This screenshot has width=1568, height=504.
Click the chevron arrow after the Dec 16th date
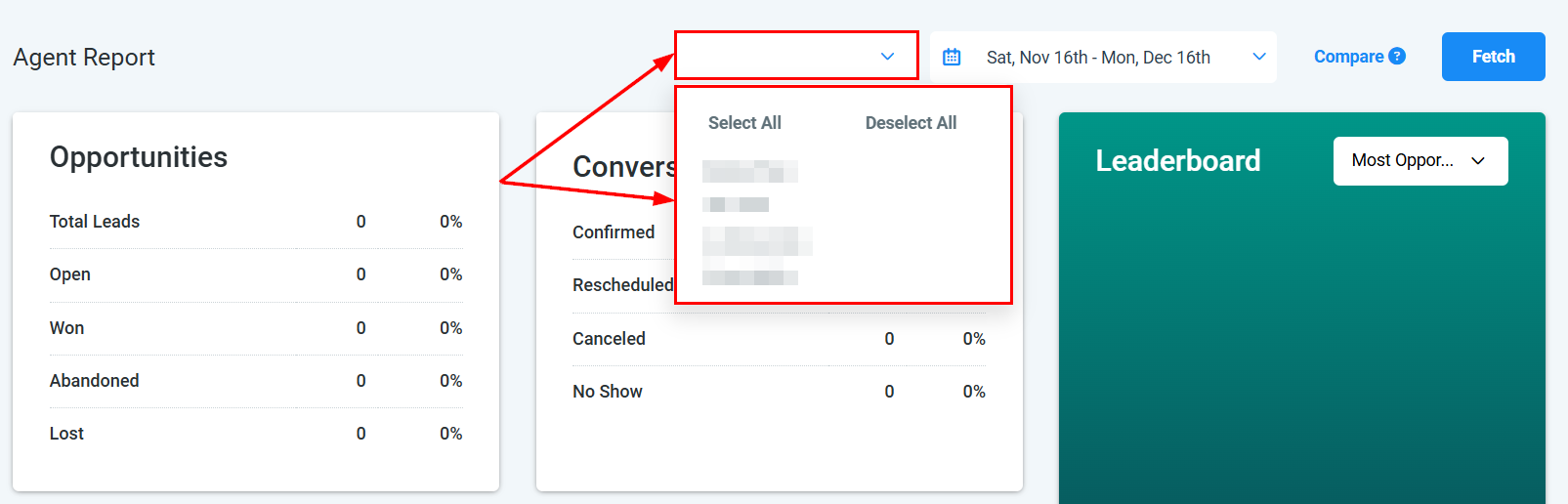coord(1259,57)
